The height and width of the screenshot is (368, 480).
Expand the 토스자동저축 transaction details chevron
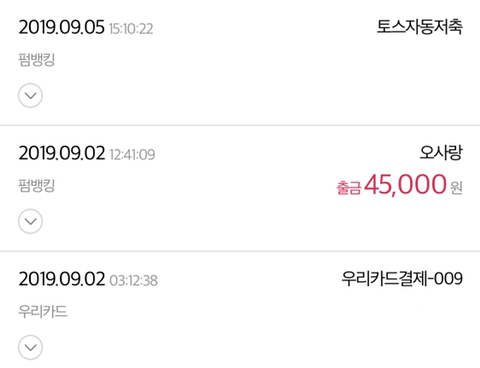point(30,96)
